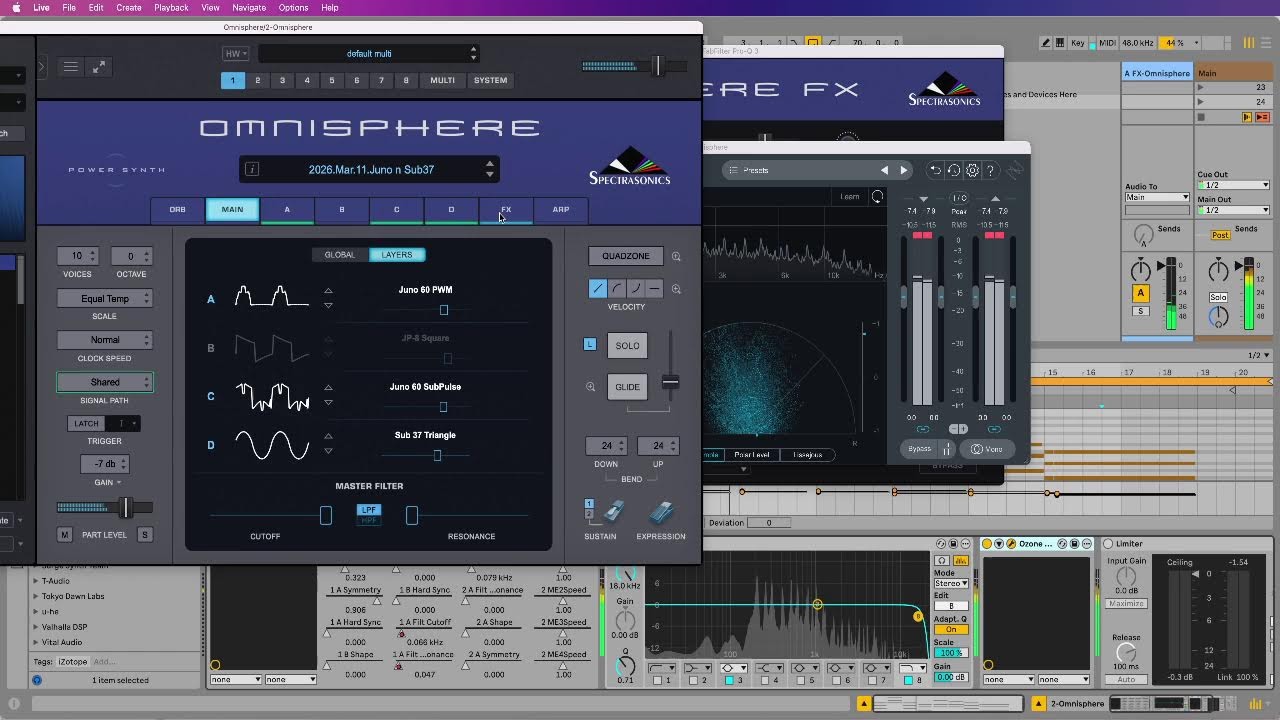
Task: Click the Ozone gain match icon
Action: click(946, 449)
